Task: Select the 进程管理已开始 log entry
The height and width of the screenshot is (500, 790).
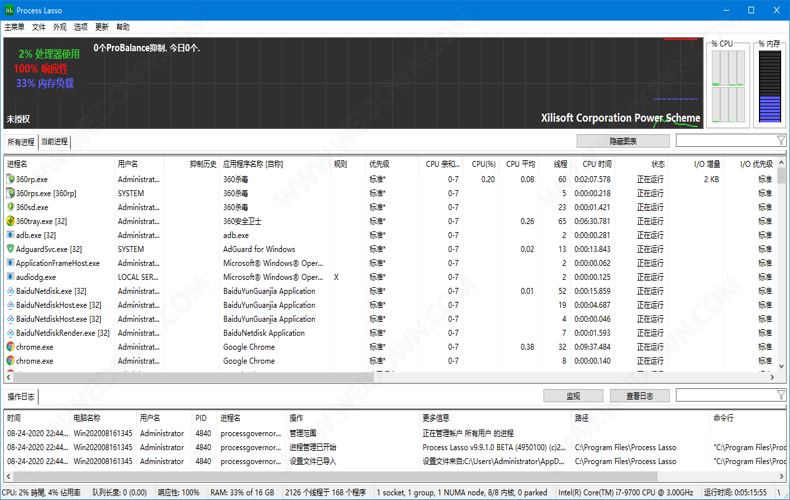Action: [x=313, y=447]
